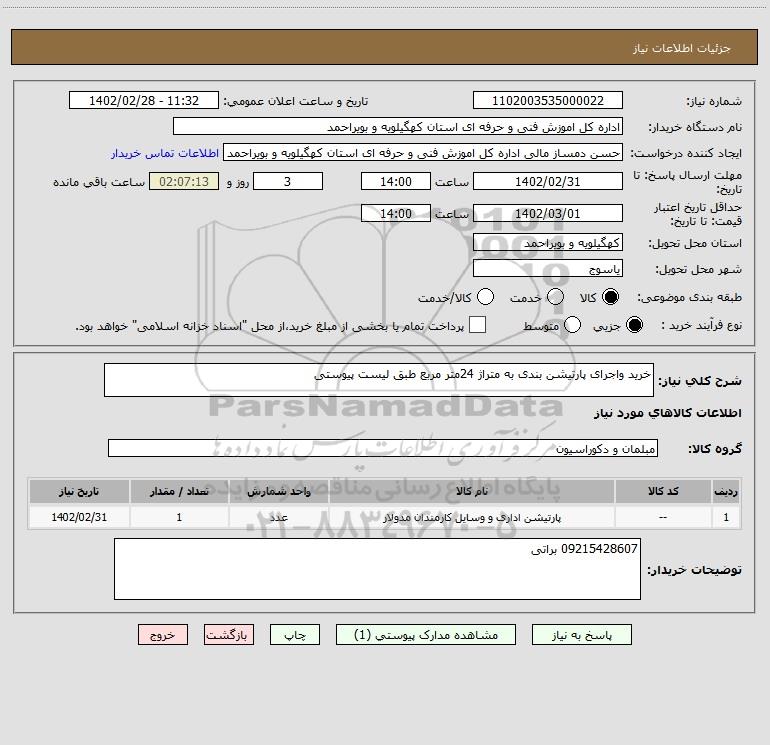The height and width of the screenshot is (745, 770).
Task: Click the item name پارتیشن اداری cell
Action: pos(471,518)
